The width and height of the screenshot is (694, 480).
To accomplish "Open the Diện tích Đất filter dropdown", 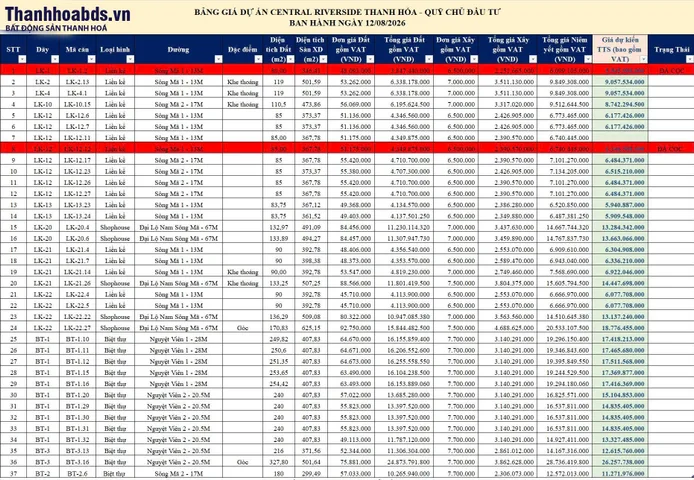I will coord(290,59).
